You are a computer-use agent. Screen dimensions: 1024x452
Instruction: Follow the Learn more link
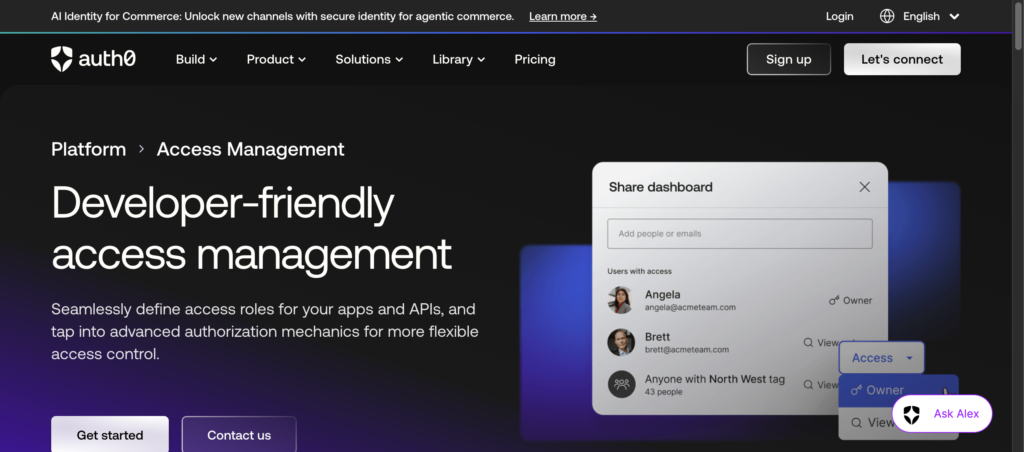click(x=563, y=16)
